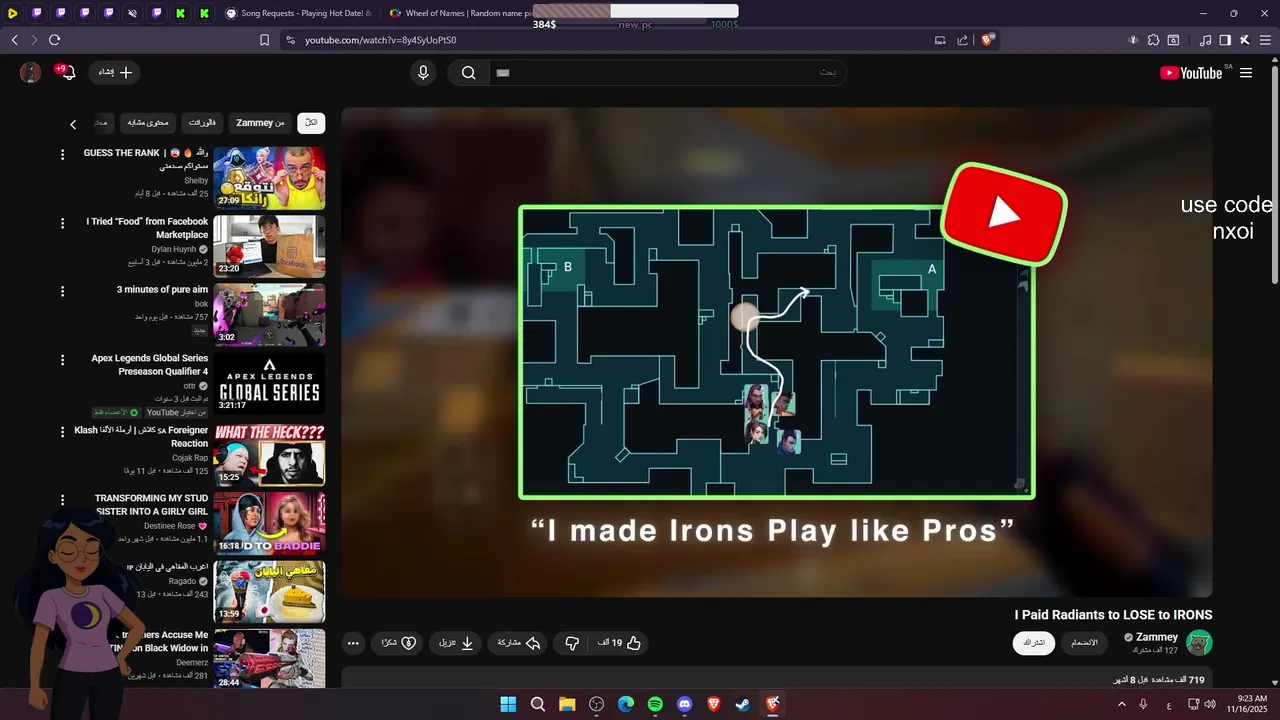Open Windows taskbar Search
Screen dimensions: 1280x720
pyautogui.click(x=537, y=704)
